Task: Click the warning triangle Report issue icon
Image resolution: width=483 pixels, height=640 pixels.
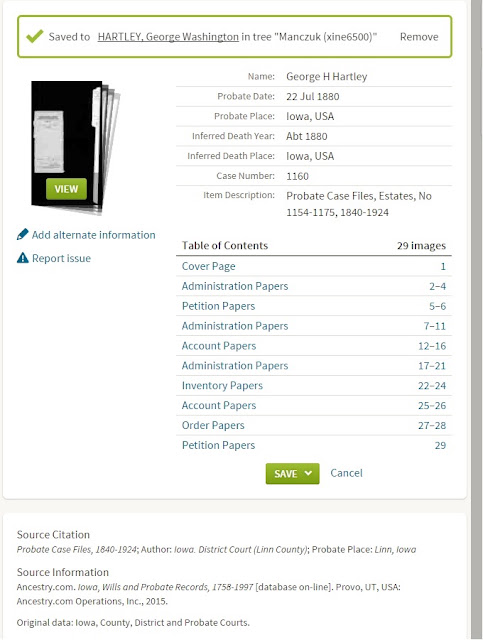Action: 22,258
